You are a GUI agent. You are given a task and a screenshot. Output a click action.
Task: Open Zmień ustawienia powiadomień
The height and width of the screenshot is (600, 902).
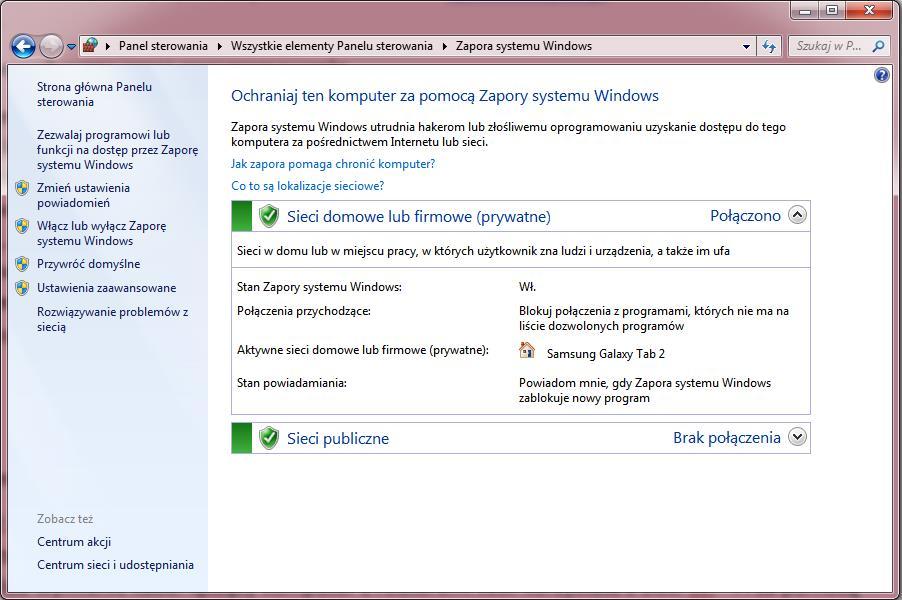click(83, 195)
